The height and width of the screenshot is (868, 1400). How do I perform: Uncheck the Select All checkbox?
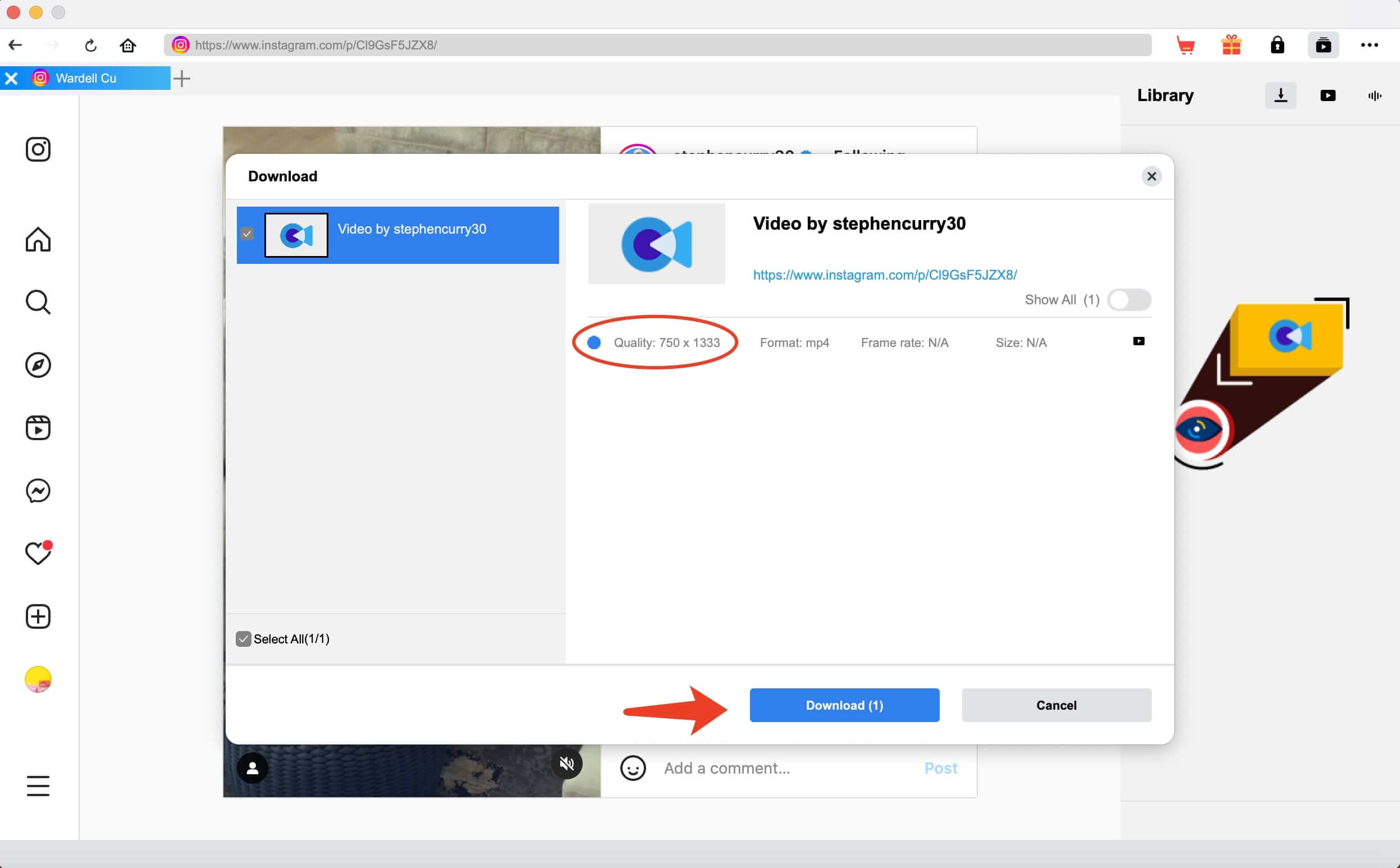pos(244,639)
